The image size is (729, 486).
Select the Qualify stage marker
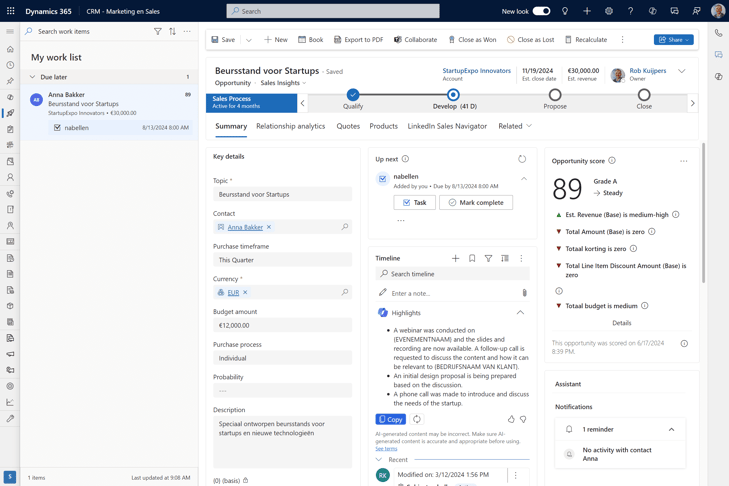(x=353, y=95)
